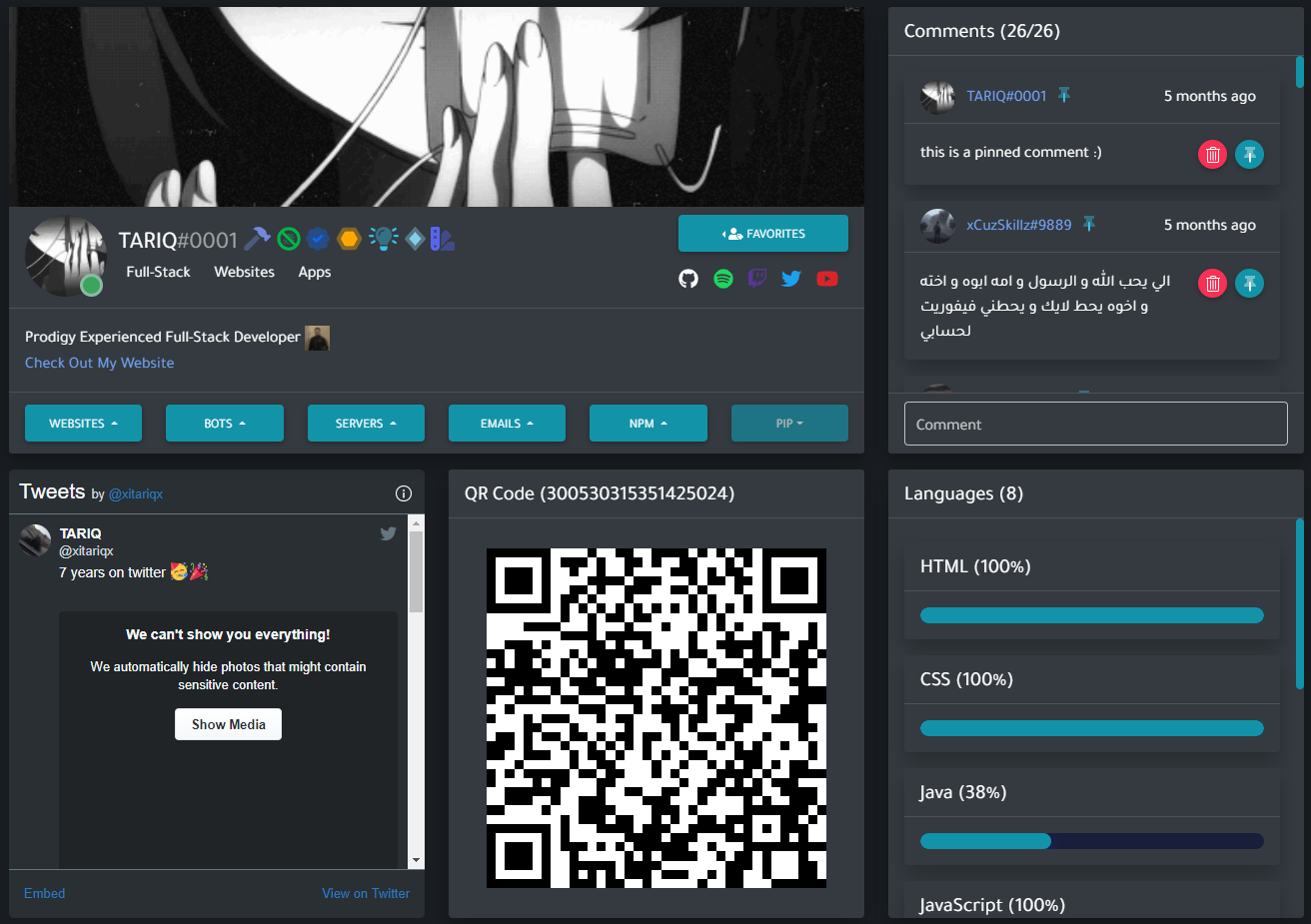Image resolution: width=1311 pixels, height=924 pixels.
Task: Click TARIQ#0001 avatar in the comments
Action: coord(937,97)
